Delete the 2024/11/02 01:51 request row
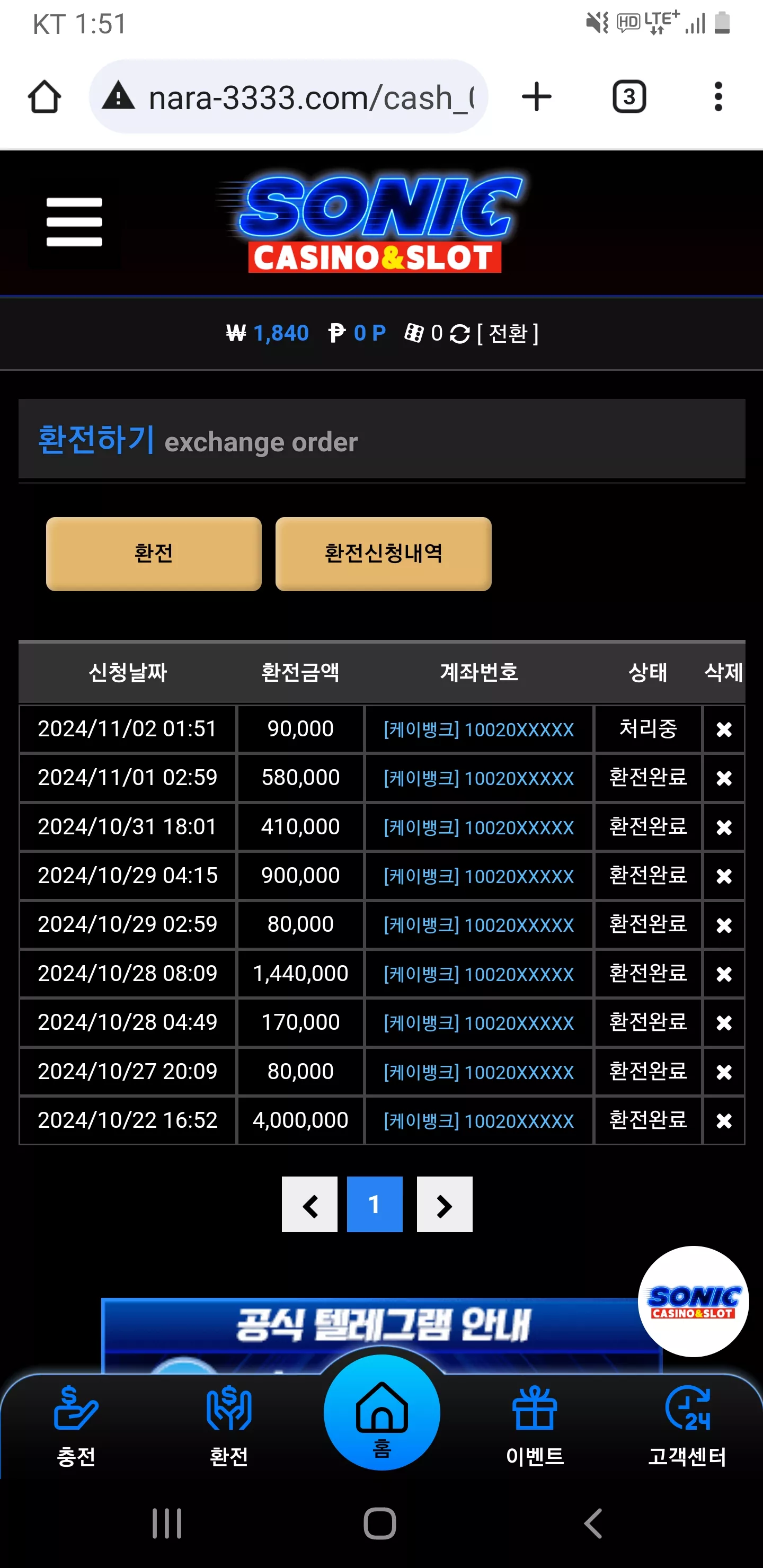The height and width of the screenshot is (1568, 763). [724, 728]
